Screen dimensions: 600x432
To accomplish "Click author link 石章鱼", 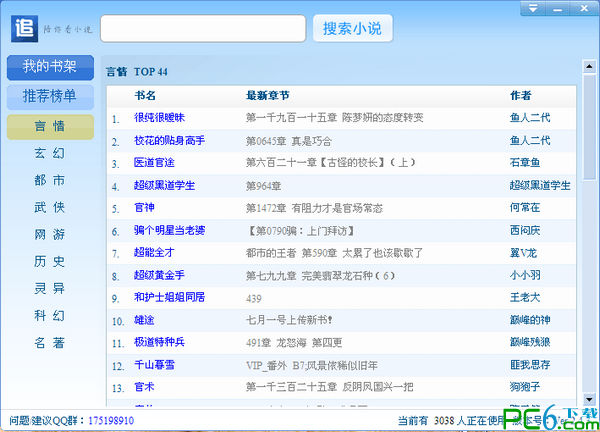I will (x=524, y=163).
